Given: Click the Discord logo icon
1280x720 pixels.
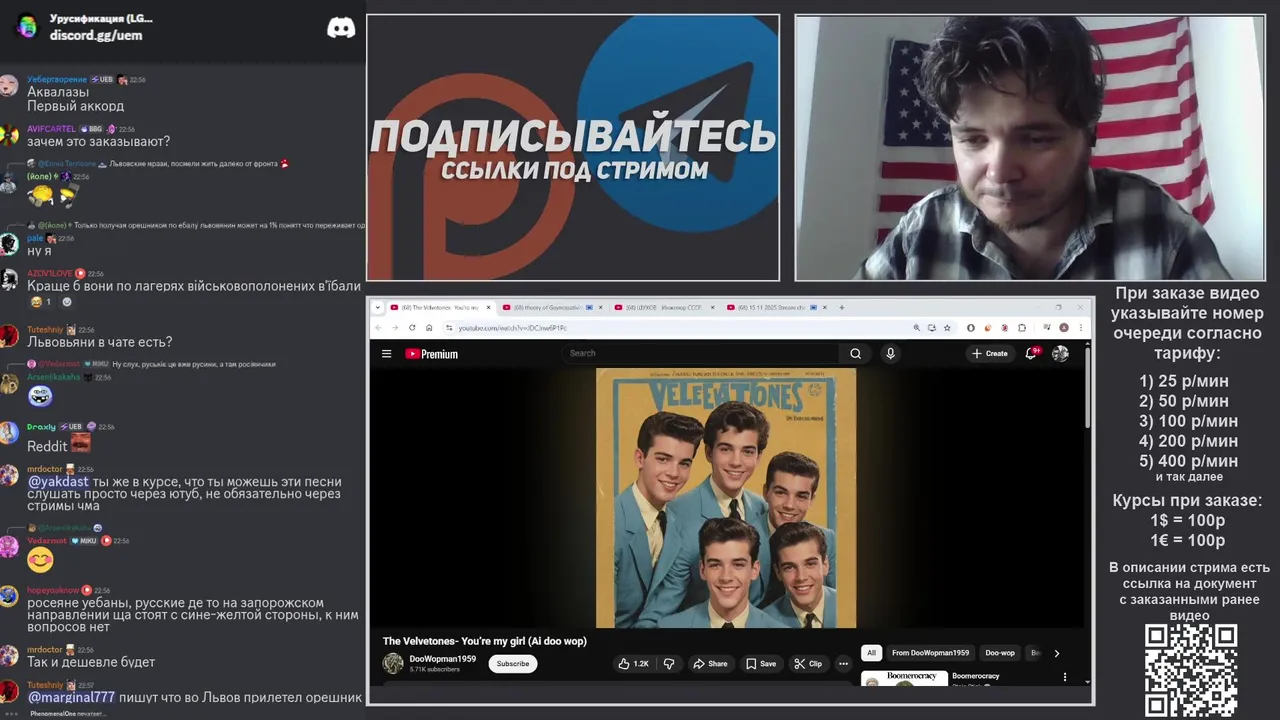Looking at the screenshot, I should (x=341, y=28).
